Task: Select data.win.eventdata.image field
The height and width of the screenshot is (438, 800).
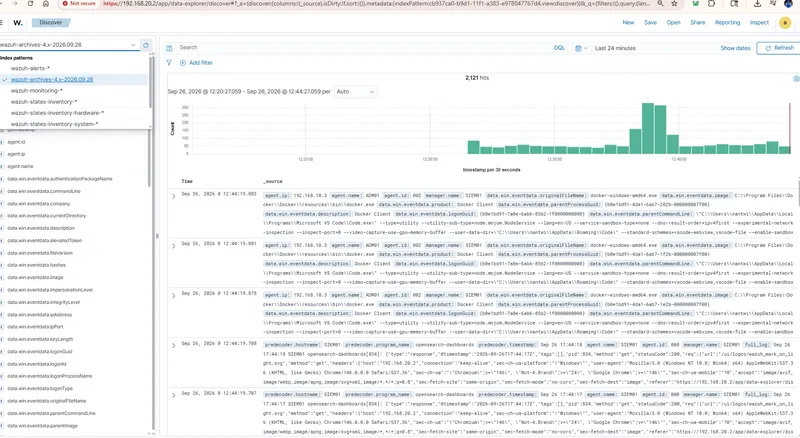Action: click(x=35, y=278)
